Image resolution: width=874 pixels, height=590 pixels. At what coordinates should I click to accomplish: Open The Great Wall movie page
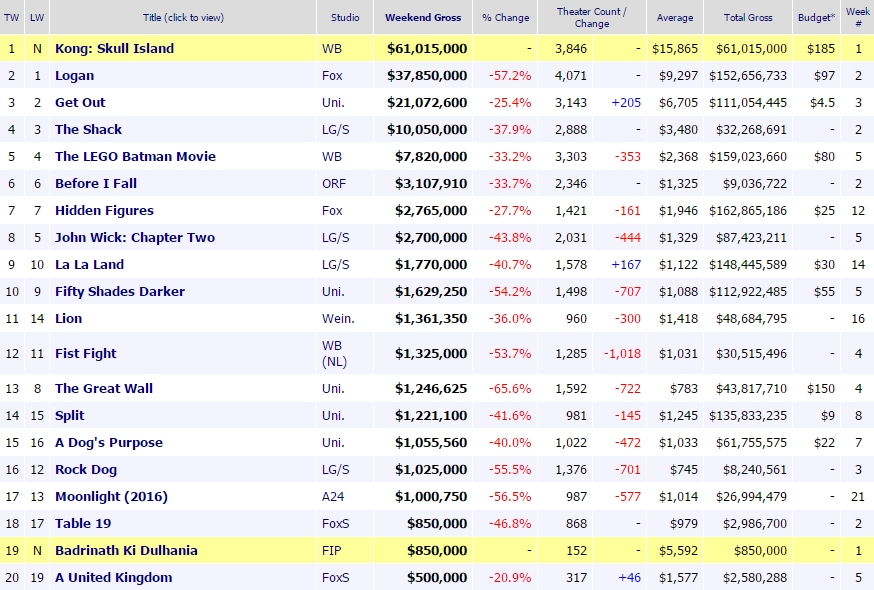[104, 389]
